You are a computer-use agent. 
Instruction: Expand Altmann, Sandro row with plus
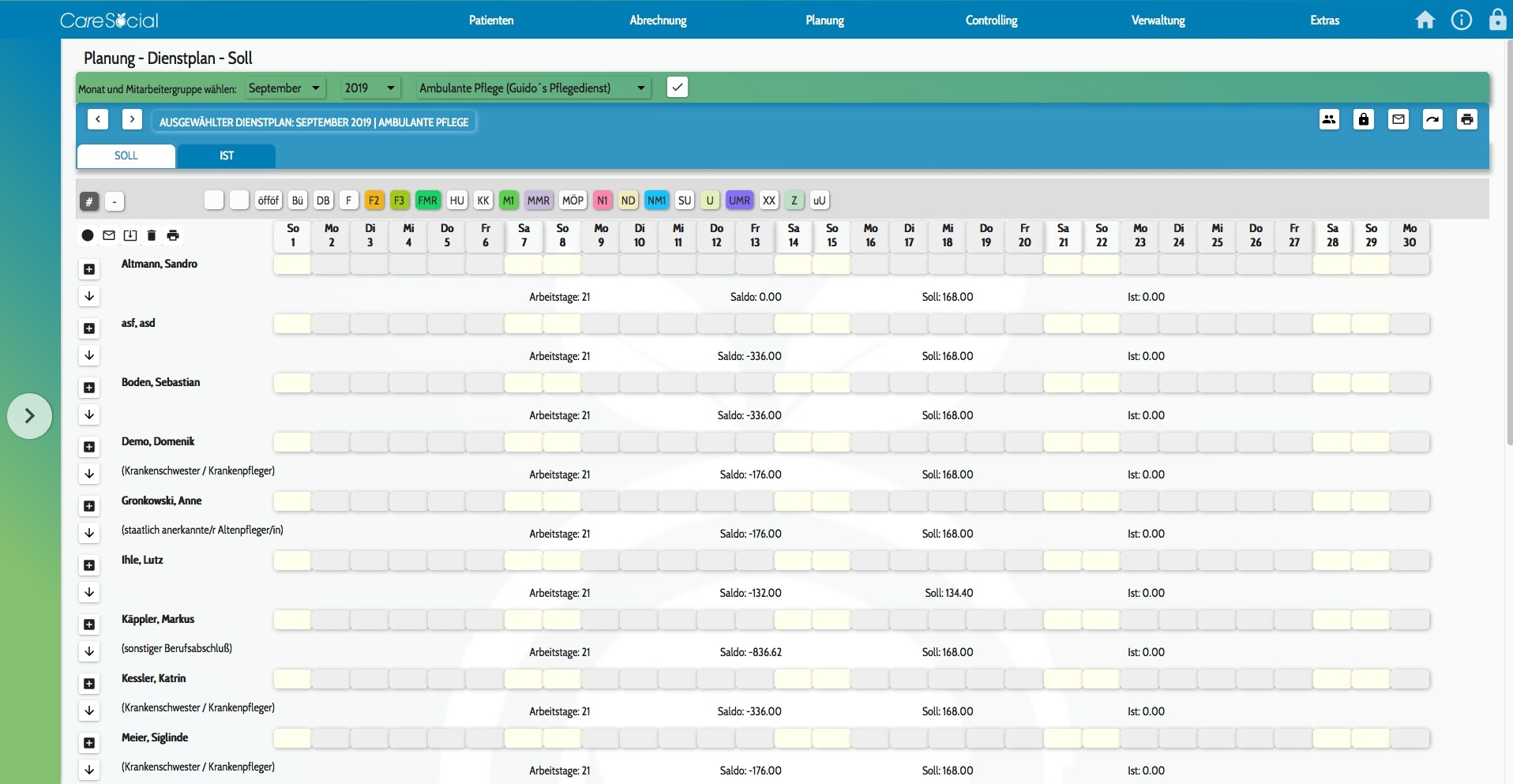click(89, 269)
